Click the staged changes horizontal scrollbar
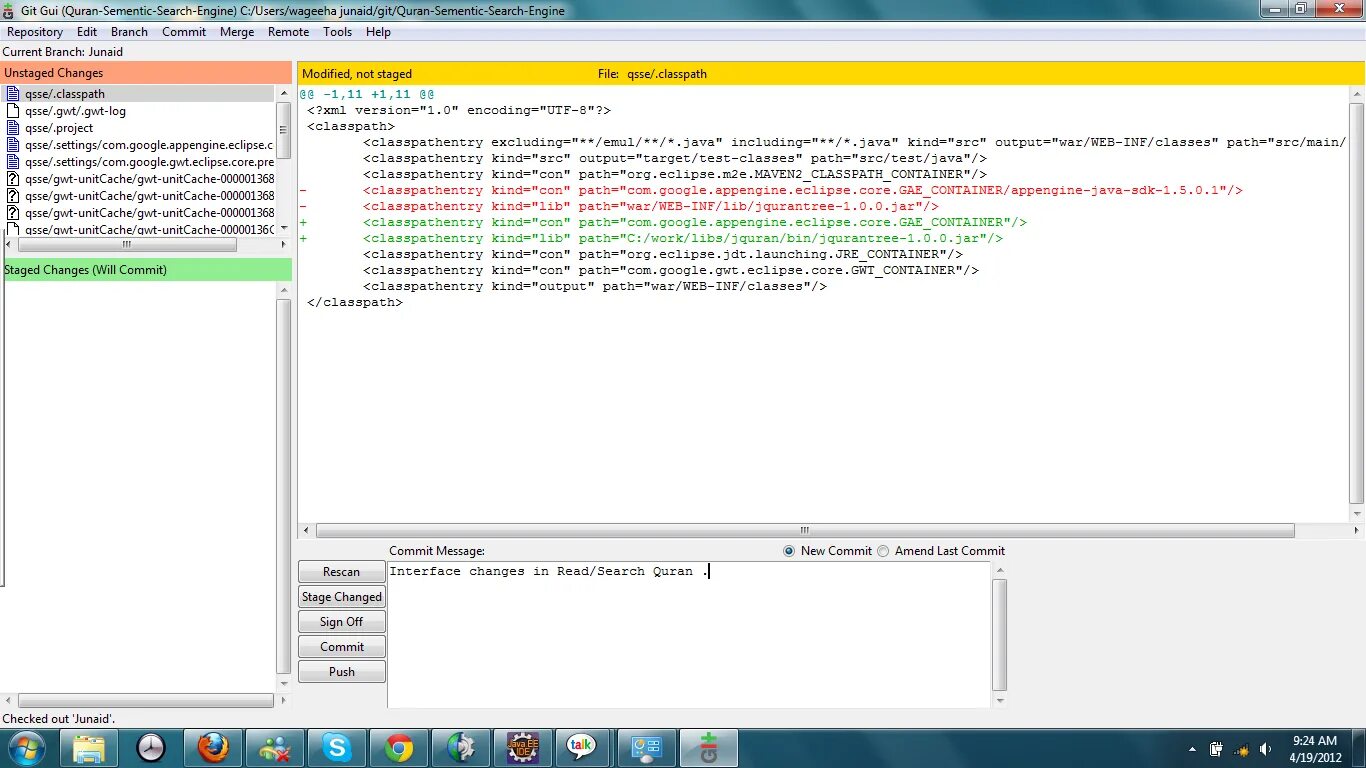Viewport: 1366px width, 768px height. [146, 701]
